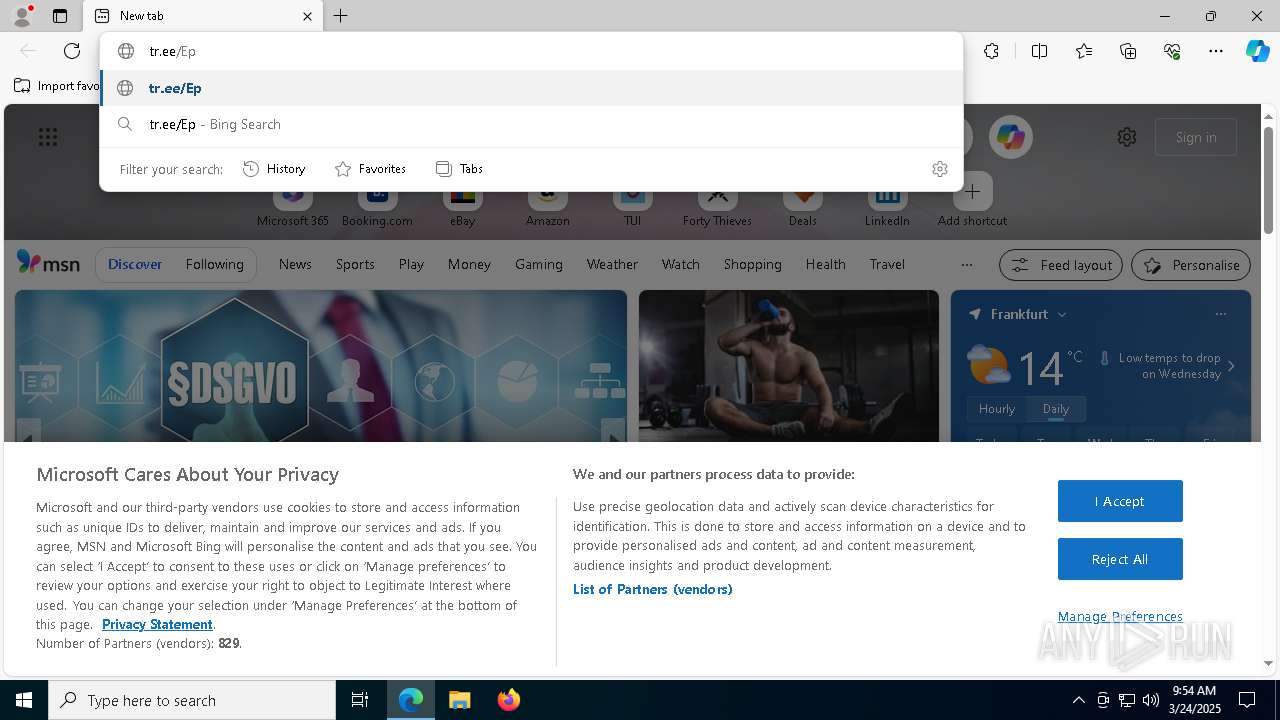The height and width of the screenshot is (720, 1280).
Task: Open TUI shortcut
Action: click(632, 205)
